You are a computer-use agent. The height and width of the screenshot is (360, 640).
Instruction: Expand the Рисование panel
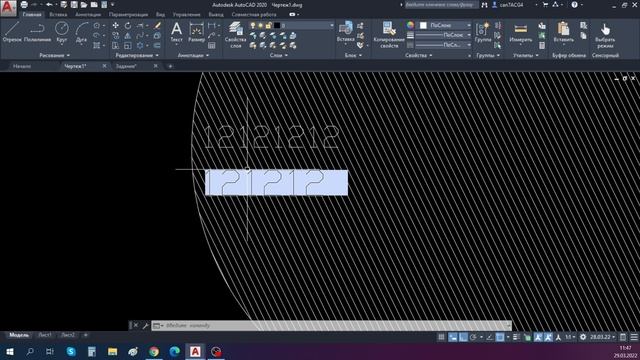coord(54,55)
